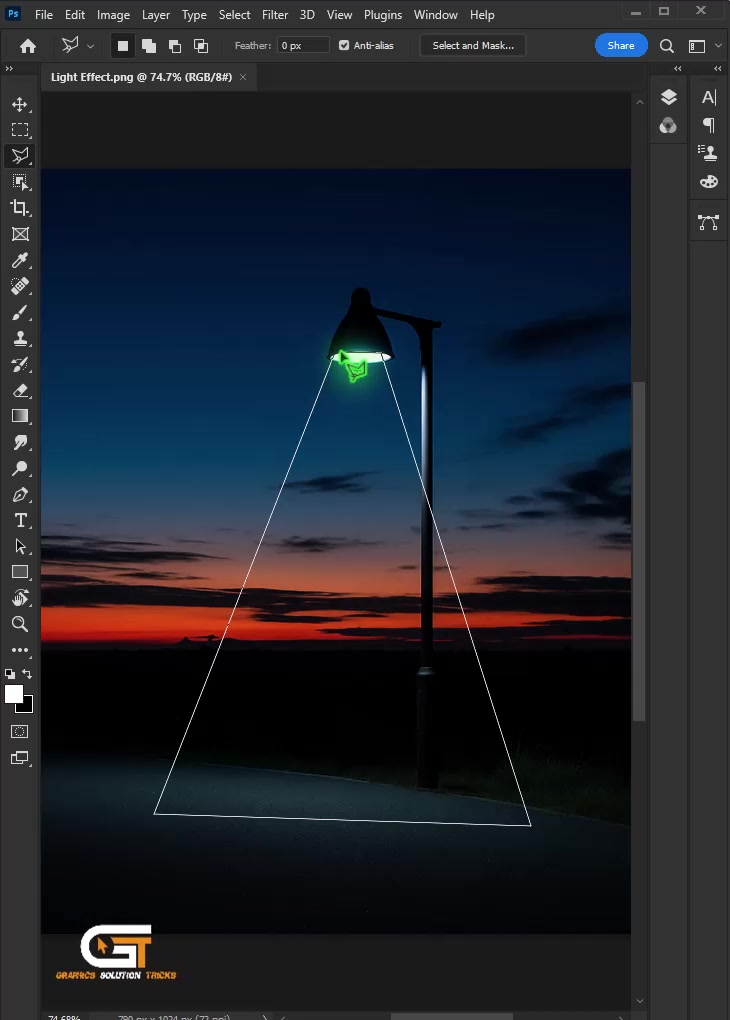The width and height of the screenshot is (730, 1020).
Task: Open Edit Toolbar three-dots menu
Action: pos(20,650)
